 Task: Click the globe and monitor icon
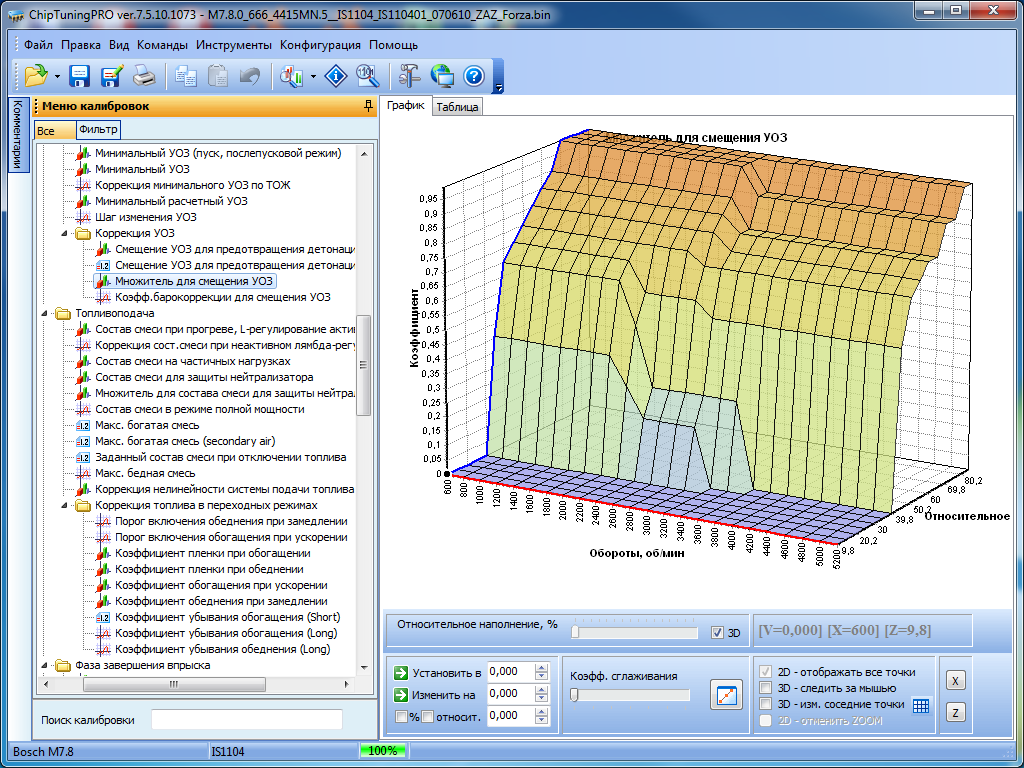coord(441,76)
